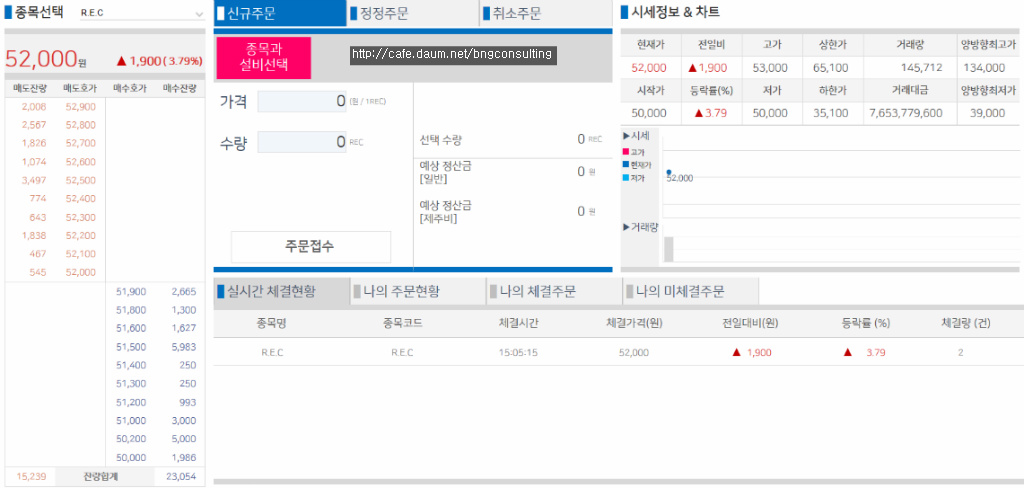Screen dimensions: 1024x488
Task: Click the 종목코드 column header
Action: pos(402,323)
